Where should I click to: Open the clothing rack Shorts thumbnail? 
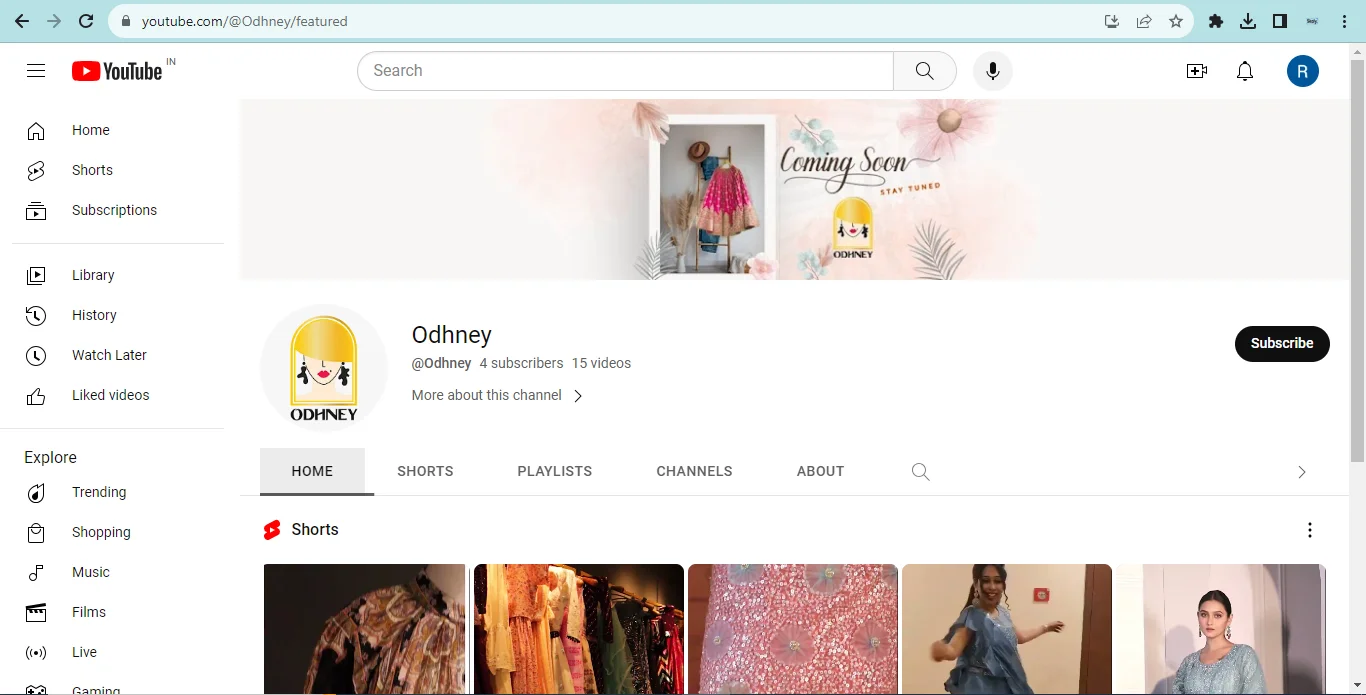pyautogui.click(x=579, y=629)
